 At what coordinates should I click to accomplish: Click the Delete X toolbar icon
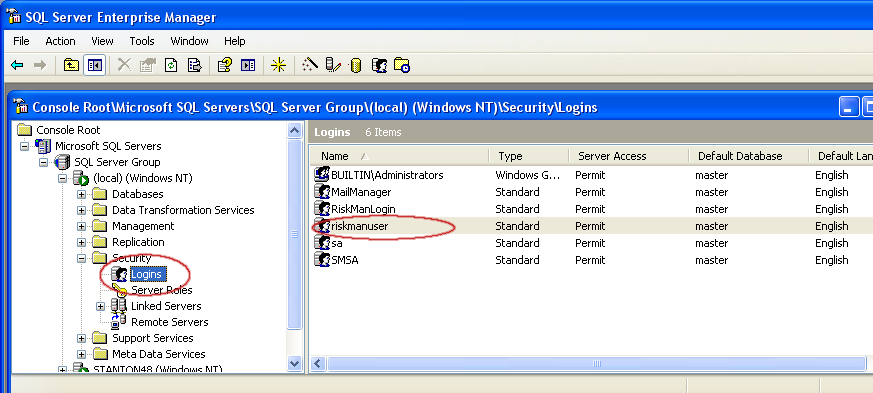[x=124, y=65]
